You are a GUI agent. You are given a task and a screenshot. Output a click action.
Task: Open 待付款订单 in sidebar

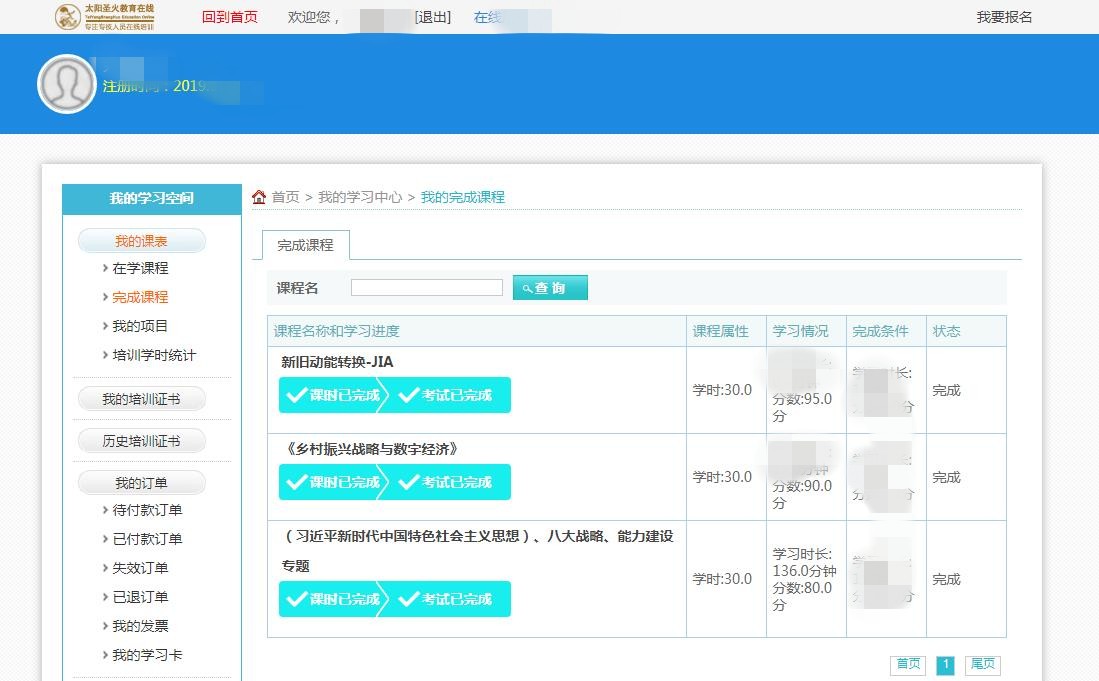(x=147, y=510)
